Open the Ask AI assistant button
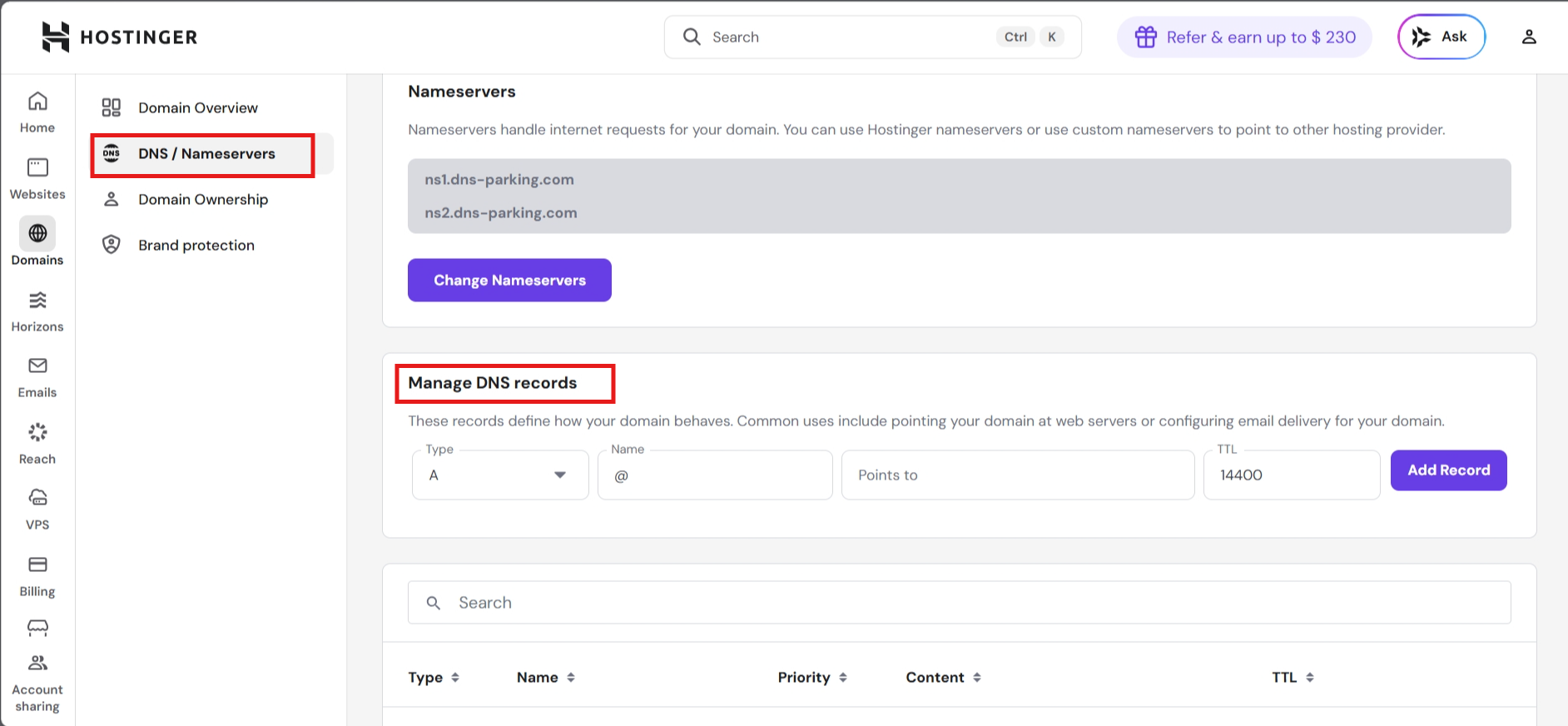Screen dimensions: 1568x726 (1441, 37)
